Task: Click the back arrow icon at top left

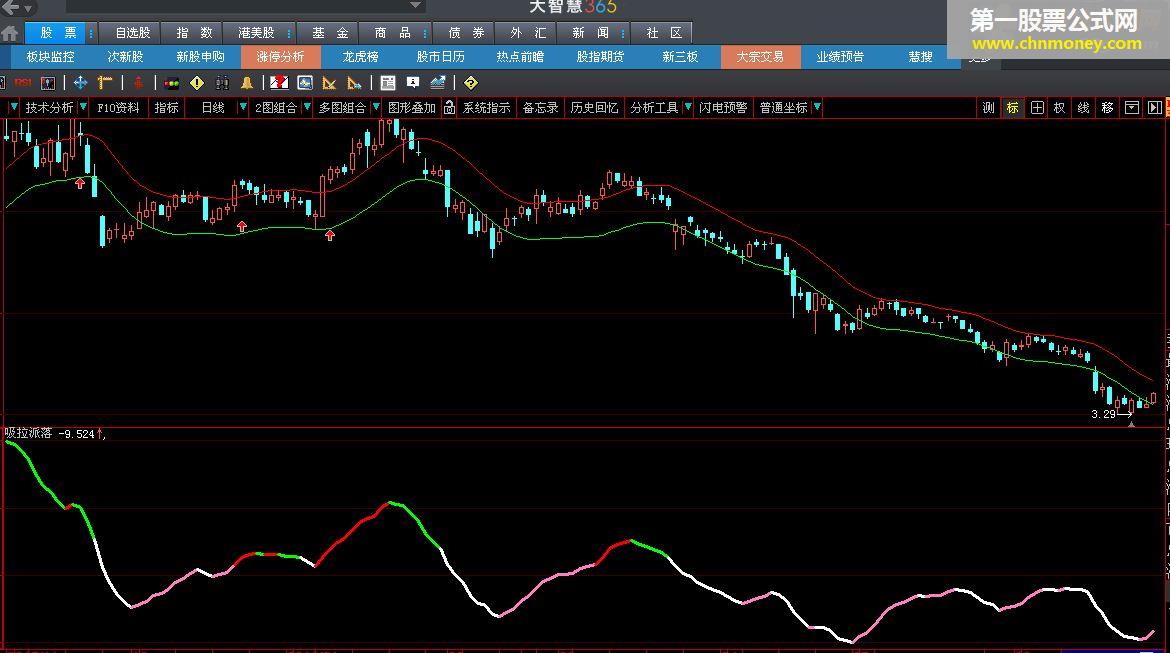Action: 10,7
